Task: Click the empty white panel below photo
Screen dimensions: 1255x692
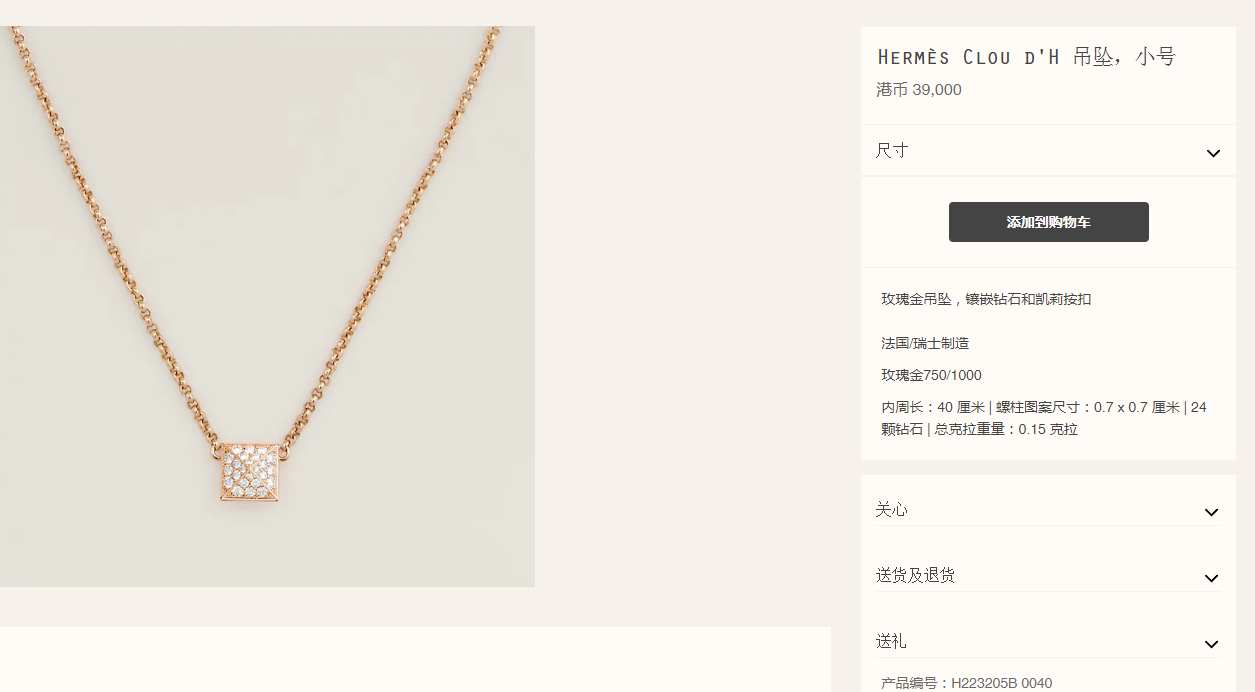Action: coord(415,660)
